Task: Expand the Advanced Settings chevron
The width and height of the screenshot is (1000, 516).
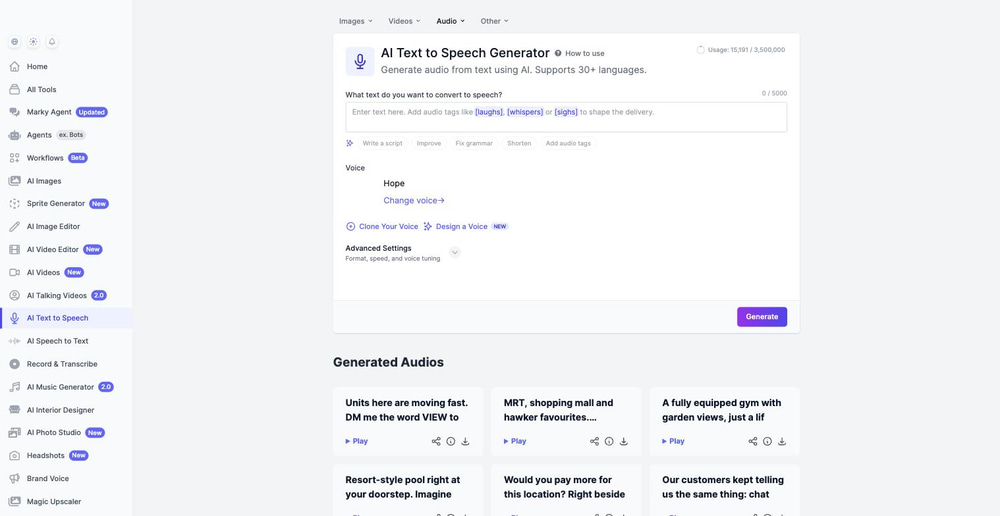Action: pos(455,253)
